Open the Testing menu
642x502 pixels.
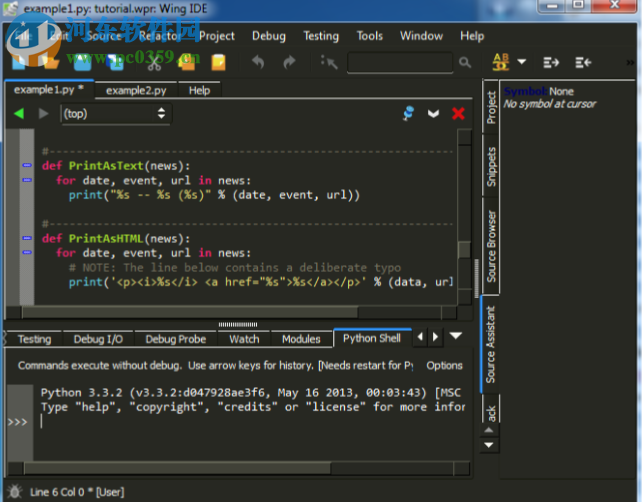tap(321, 36)
